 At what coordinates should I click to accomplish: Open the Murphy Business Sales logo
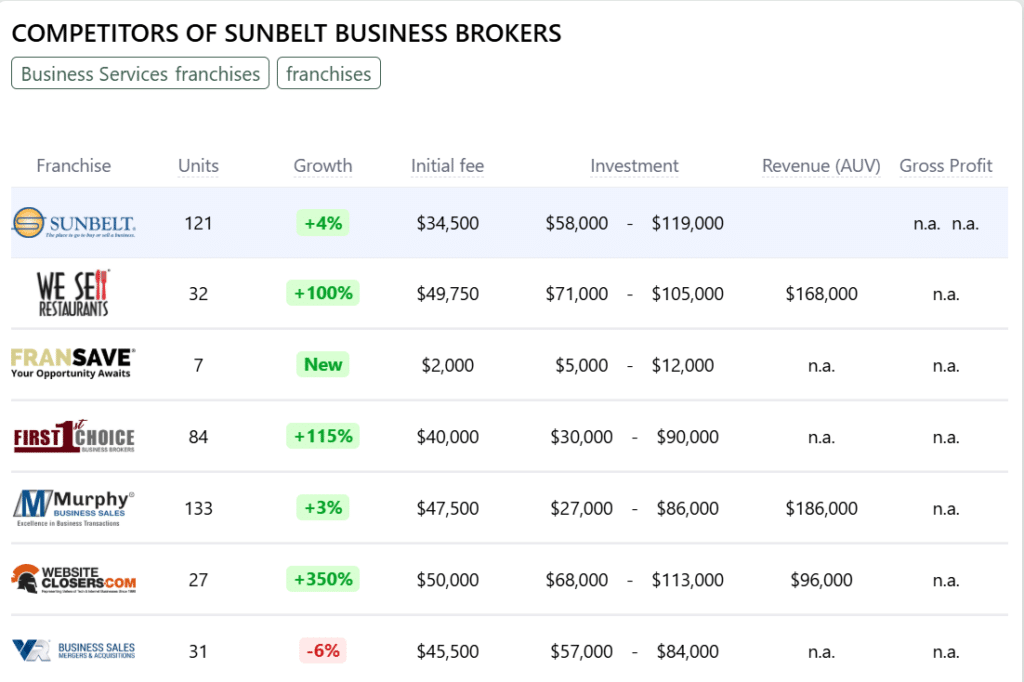[x=74, y=508]
